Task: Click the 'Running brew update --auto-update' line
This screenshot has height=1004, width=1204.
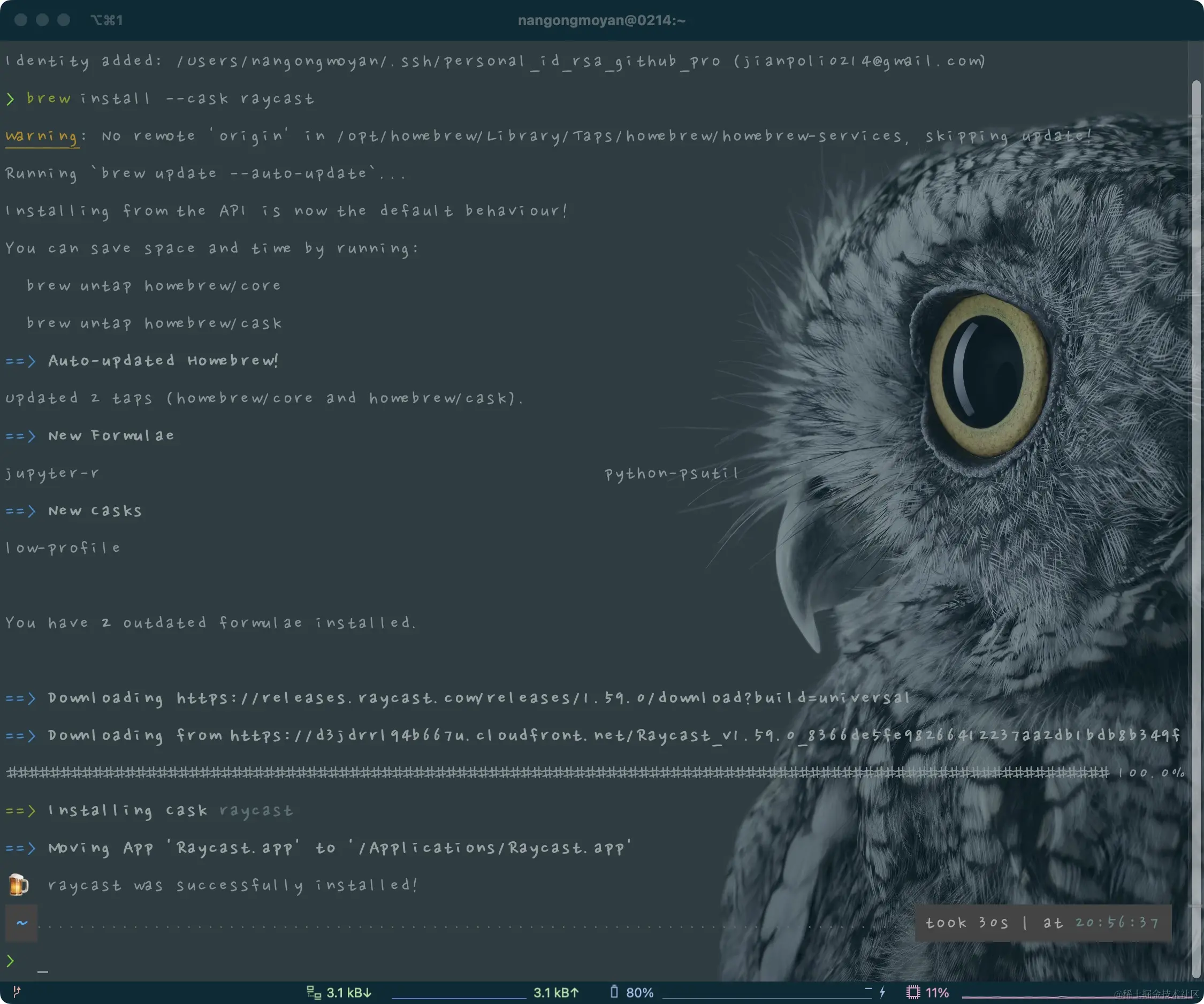Action: click(x=207, y=173)
